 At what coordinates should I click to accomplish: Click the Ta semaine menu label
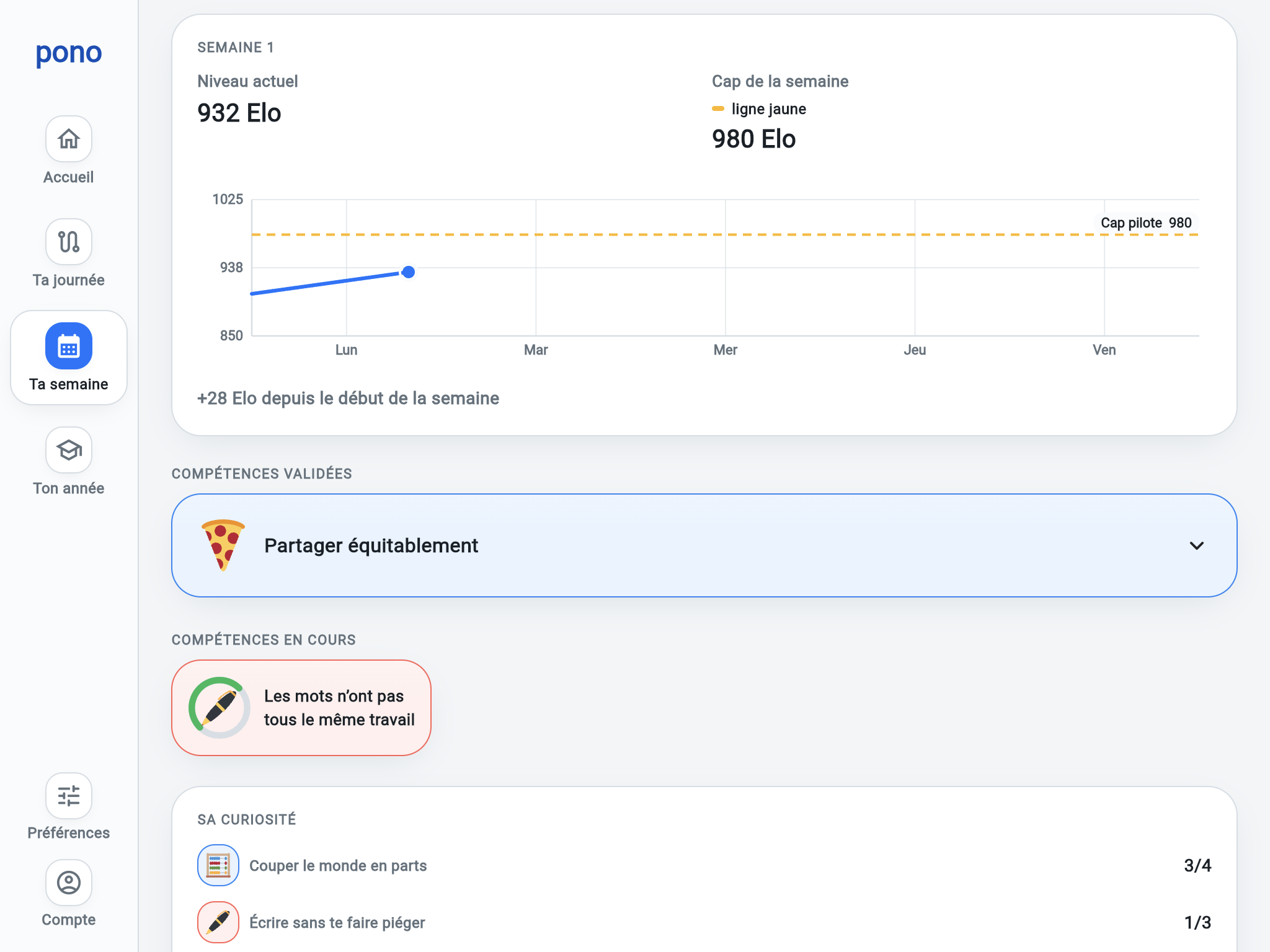[69, 384]
